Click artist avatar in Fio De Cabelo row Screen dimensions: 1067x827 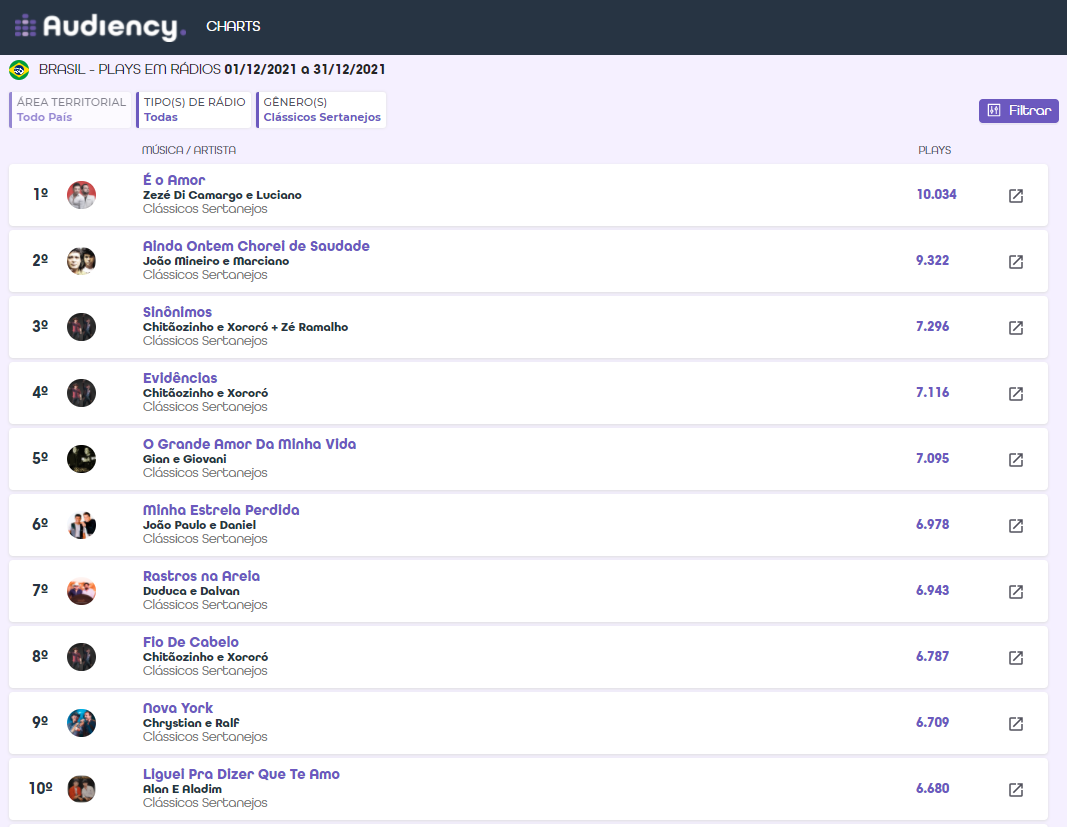[x=81, y=657]
